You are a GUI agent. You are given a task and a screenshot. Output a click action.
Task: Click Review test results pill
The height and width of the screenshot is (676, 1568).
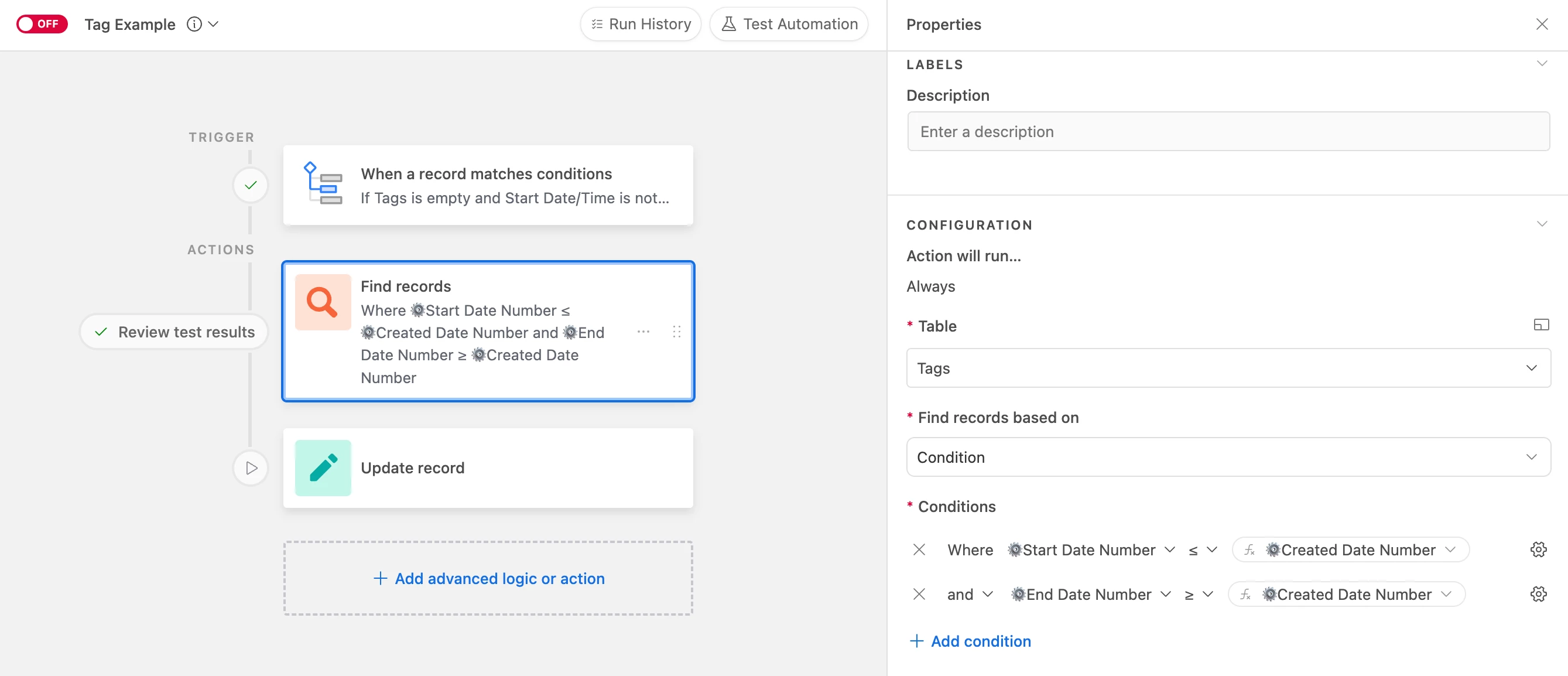click(x=174, y=332)
